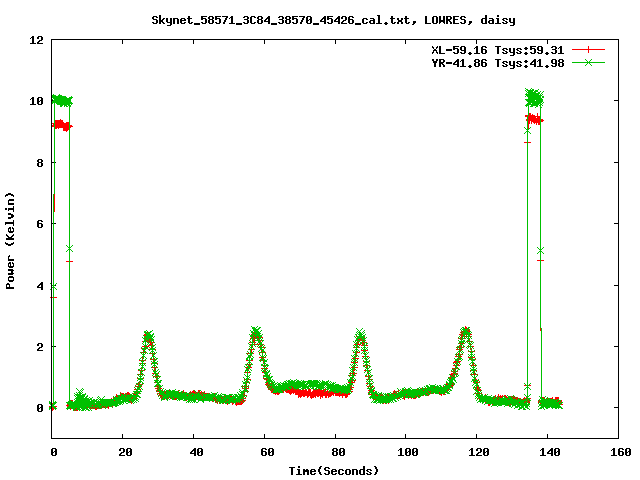
Task: Click the green calibration plateau near 136 seconds
Action: (x=535, y=97)
